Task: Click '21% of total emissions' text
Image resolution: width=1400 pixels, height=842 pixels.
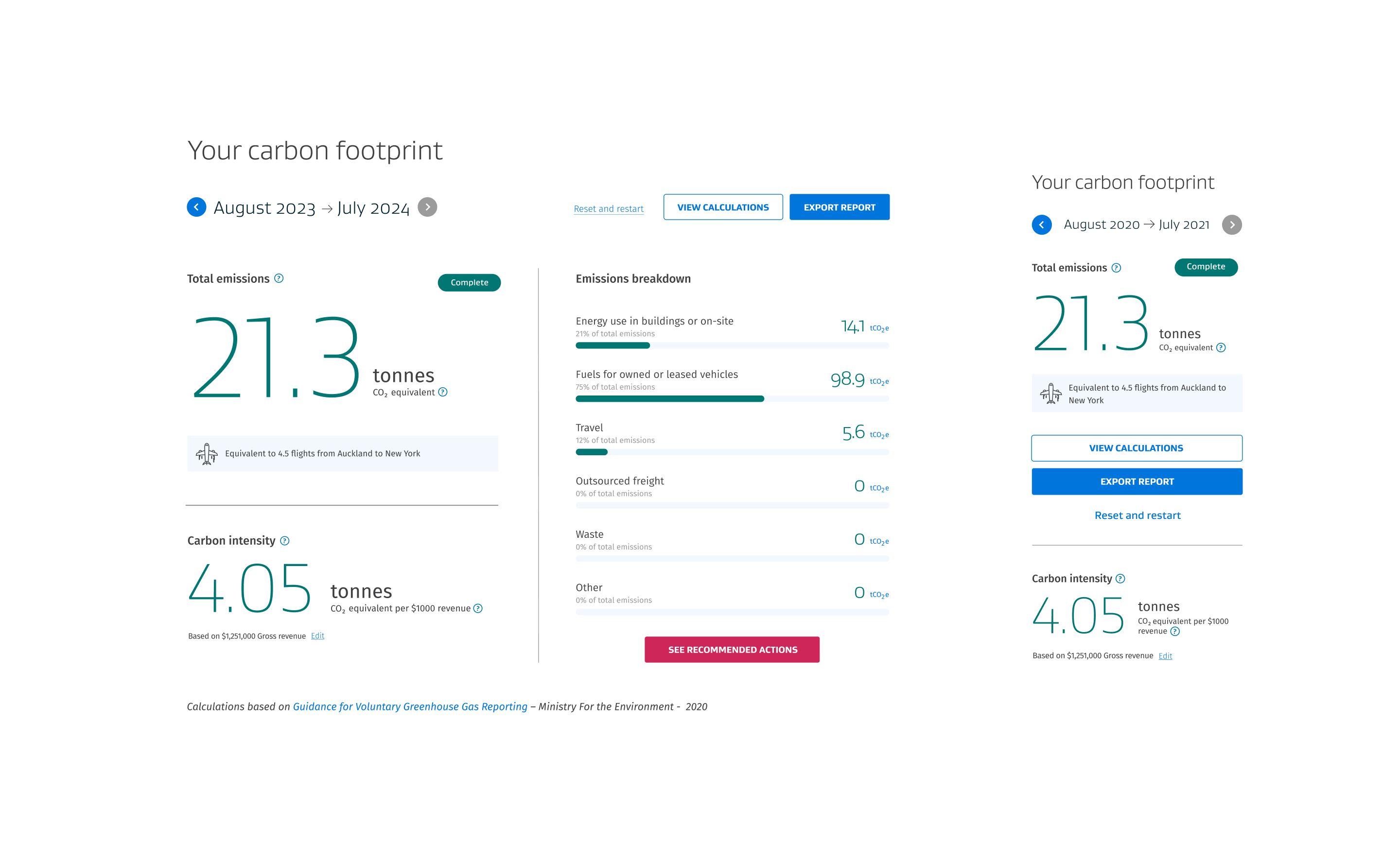Action: click(615, 334)
